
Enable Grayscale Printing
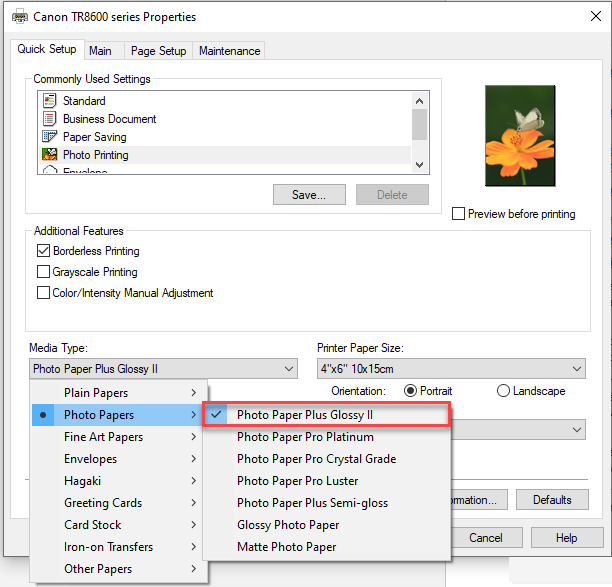tap(43, 272)
